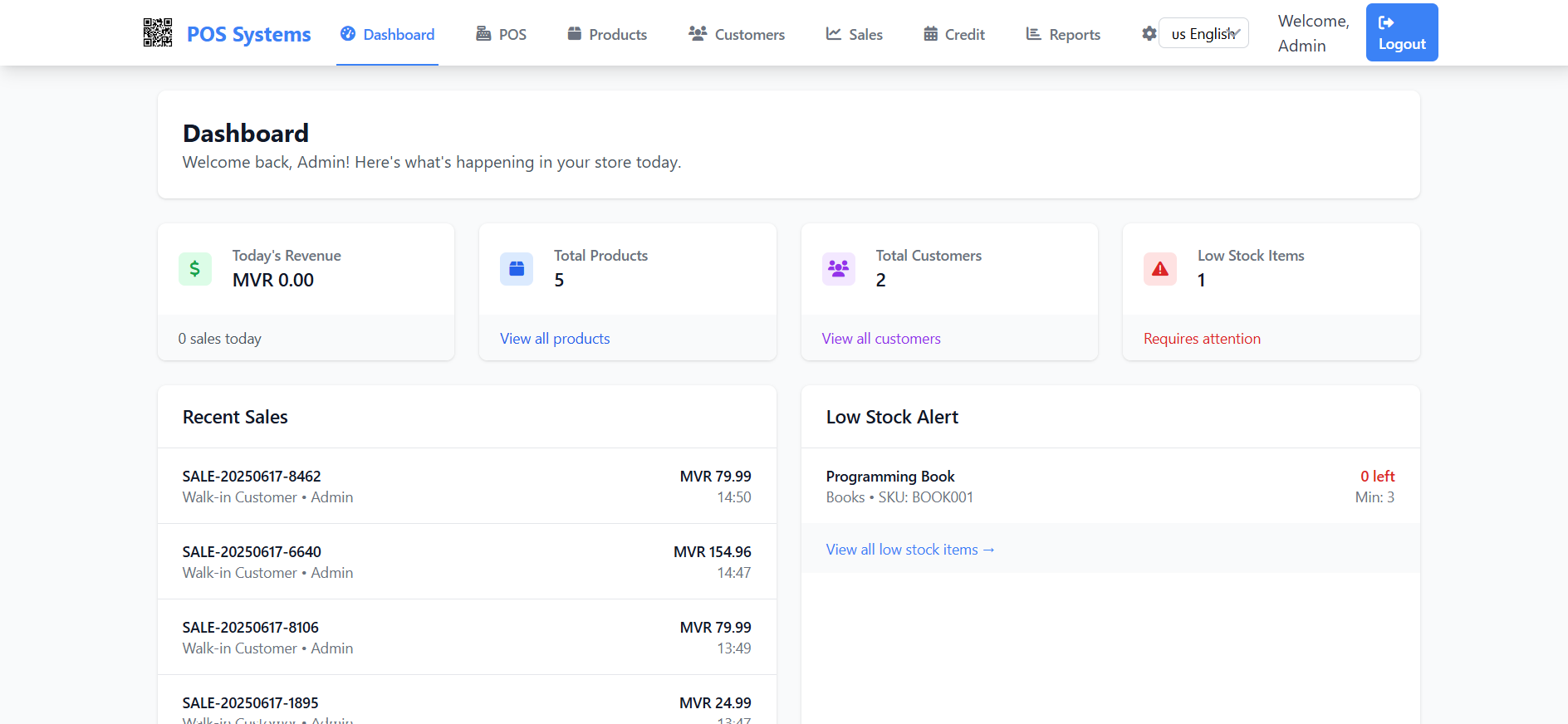
Task: Open the Credit page
Action: tap(954, 34)
